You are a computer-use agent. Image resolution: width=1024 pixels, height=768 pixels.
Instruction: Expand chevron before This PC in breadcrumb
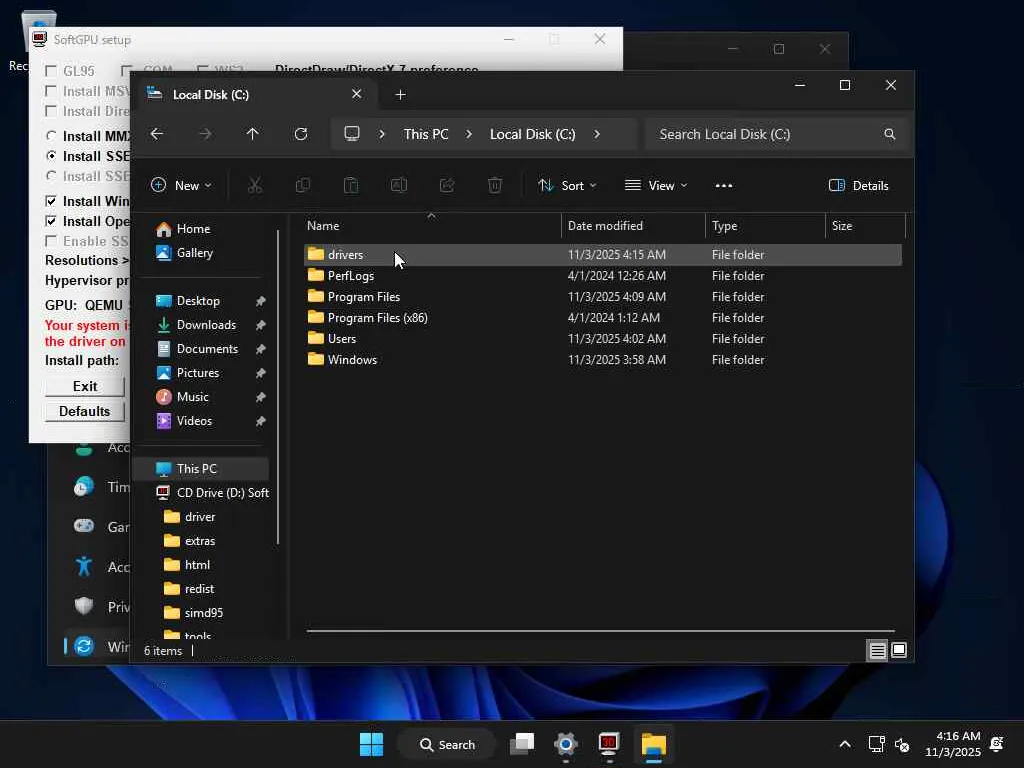coord(382,134)
